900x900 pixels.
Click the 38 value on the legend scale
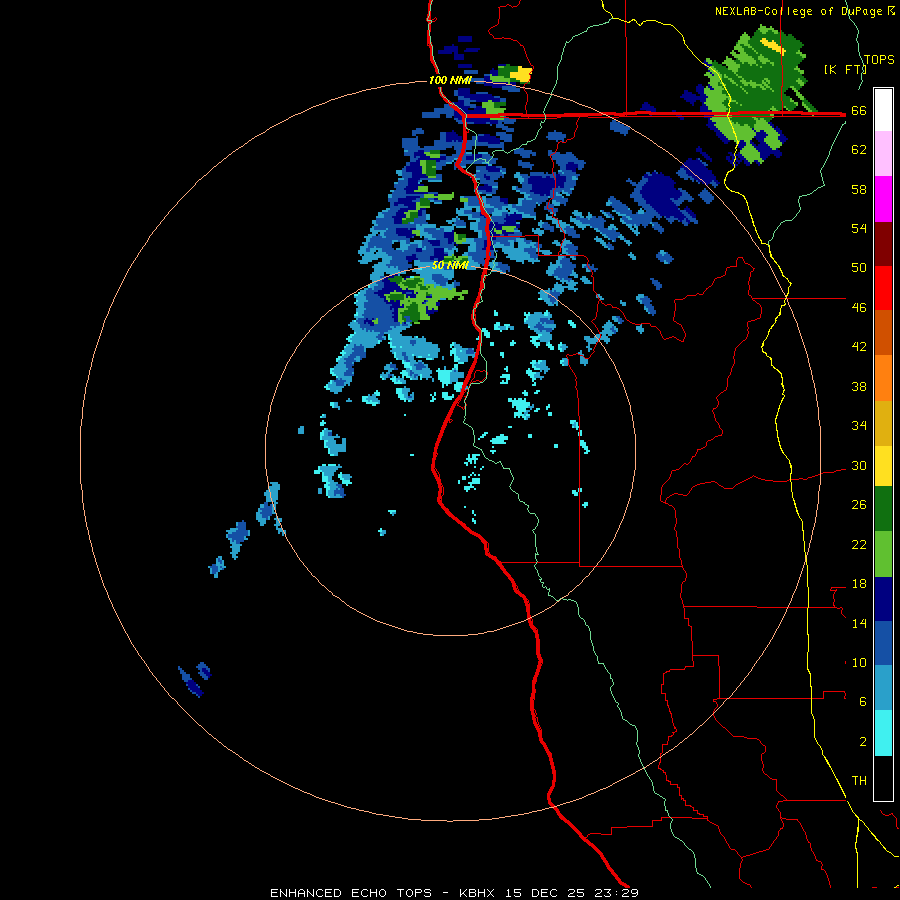pos(859,386)
